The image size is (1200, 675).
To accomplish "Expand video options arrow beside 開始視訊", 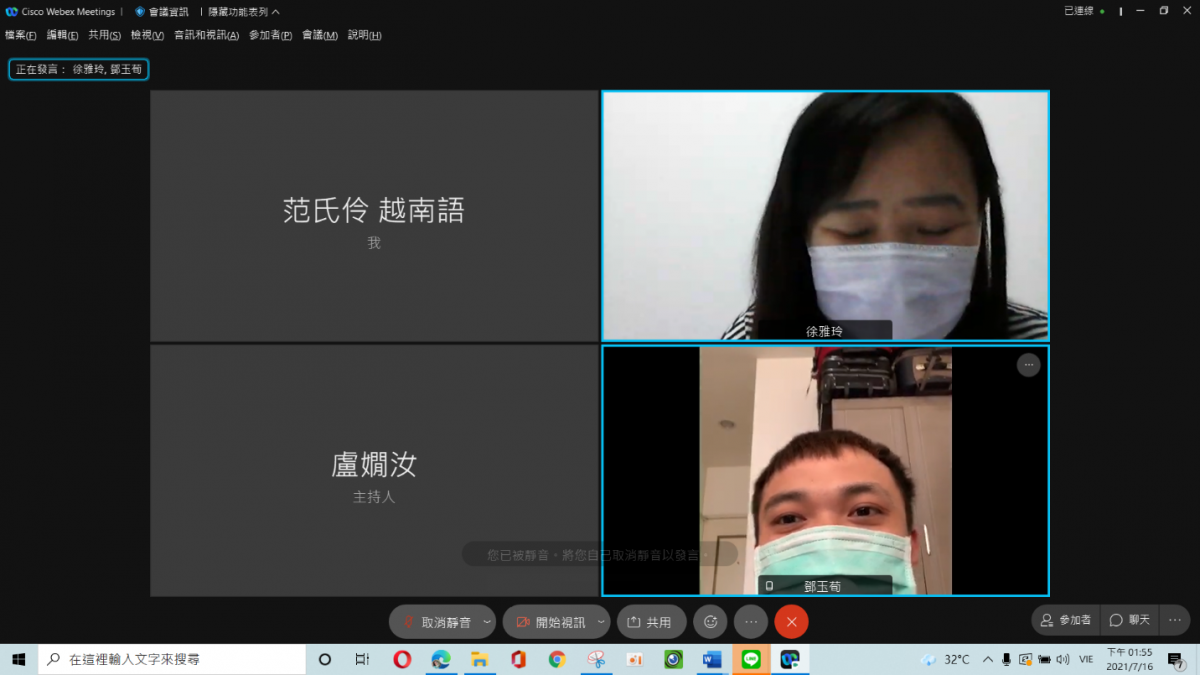I will click(601, 622).
